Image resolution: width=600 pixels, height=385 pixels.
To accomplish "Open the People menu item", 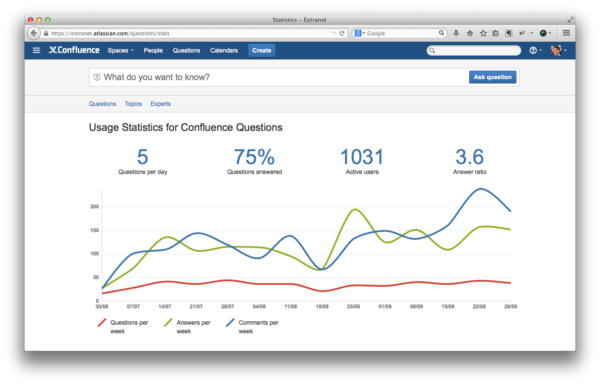I will coord(153,51).
